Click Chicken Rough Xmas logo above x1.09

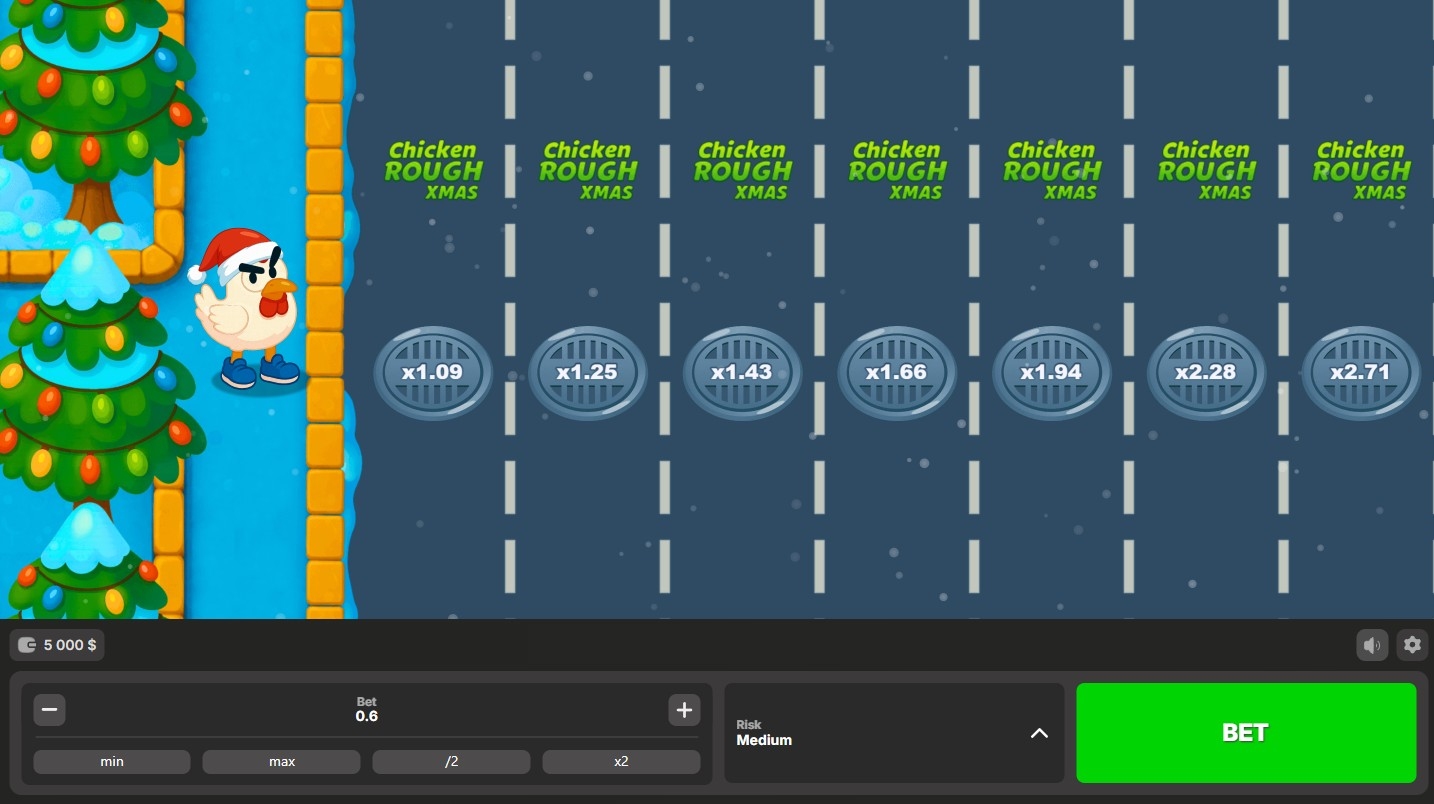(x=433, y=170)
